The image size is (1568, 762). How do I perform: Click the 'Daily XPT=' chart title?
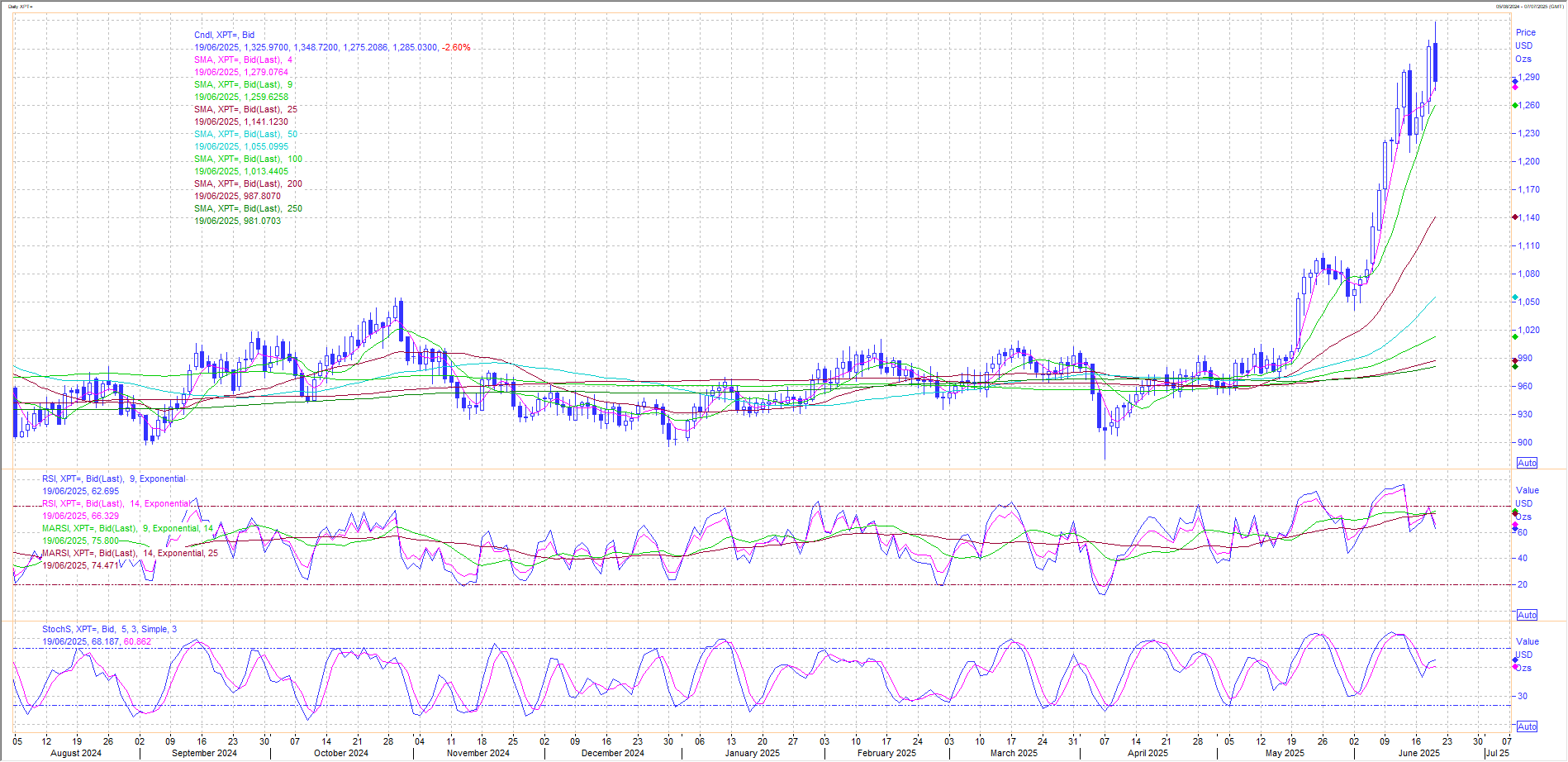click(x=21, y=7)
